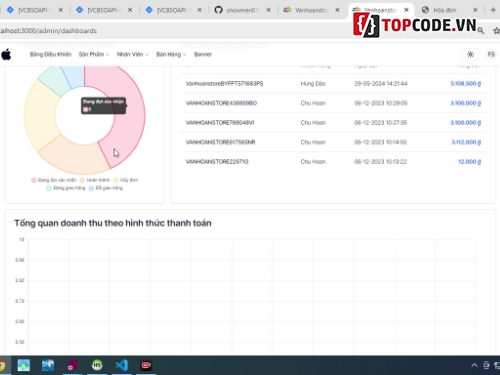This screenshot has height=375, width=500.
Task: Toggle the Đang giao hàng legend item
Action: pyautogui.click(x=66, y=188)
